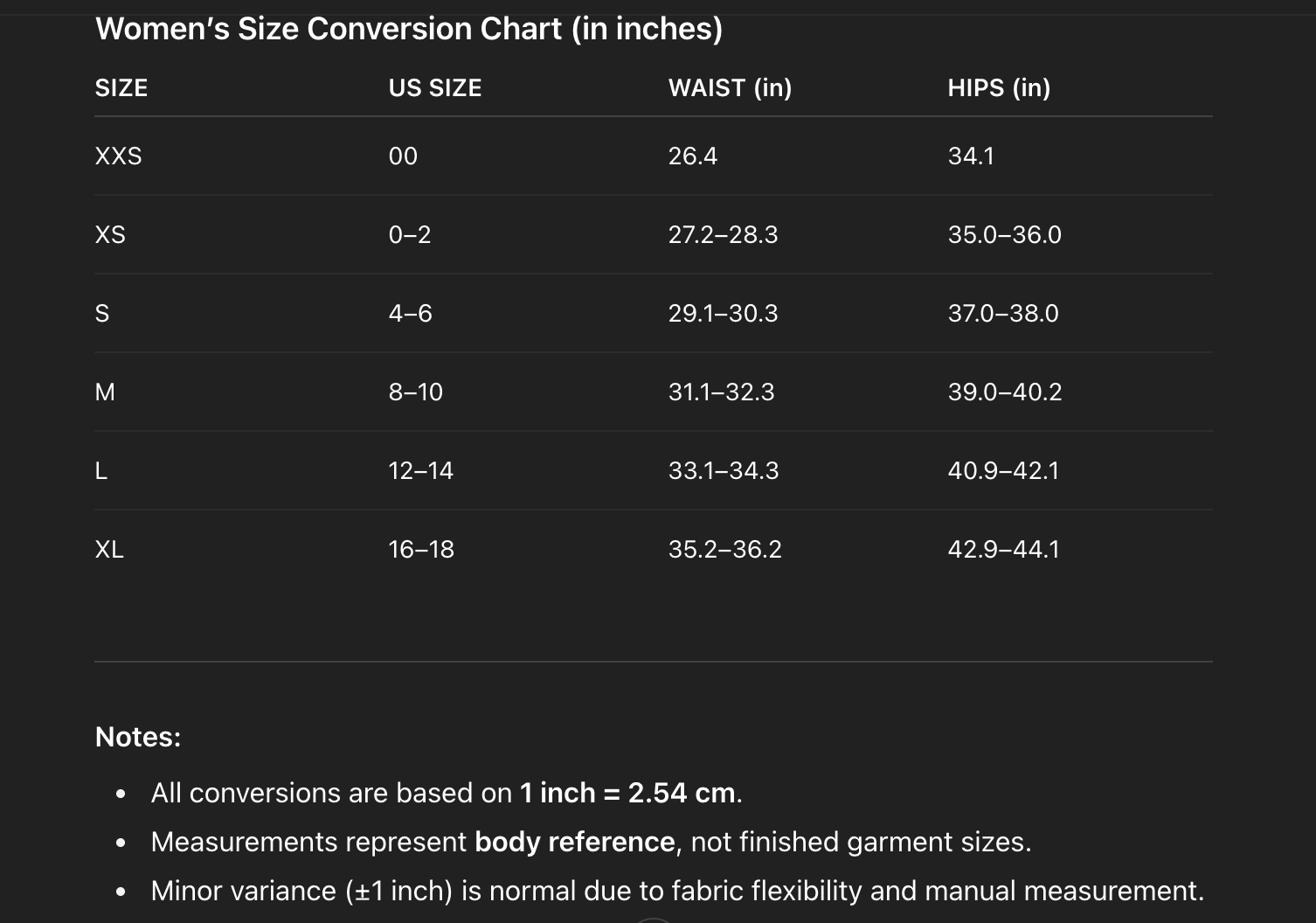The image size is (1316, 923).
Task: Click the hips value 39.0–40.2
Action: [1005, 392]
